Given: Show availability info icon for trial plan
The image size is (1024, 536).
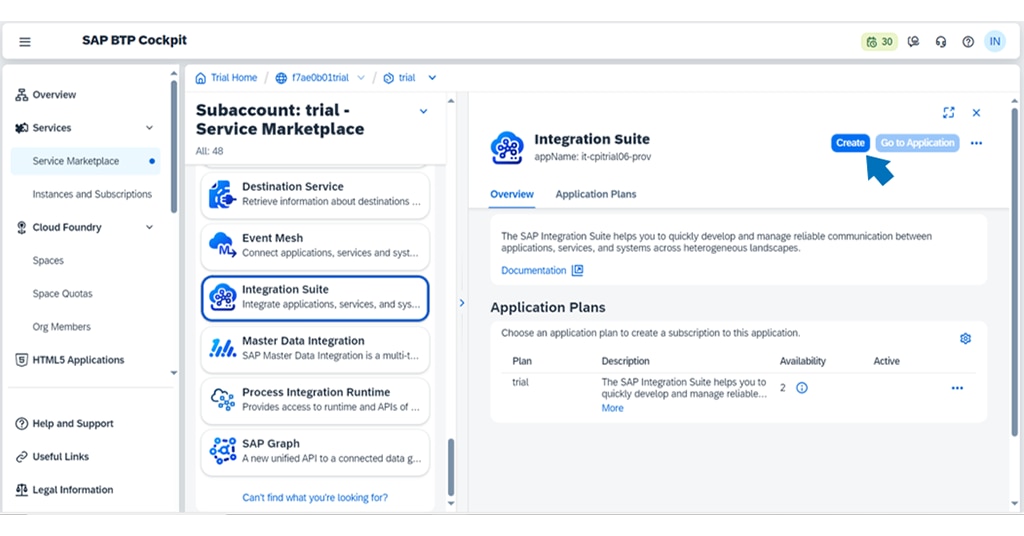Looking at the screenshot, I should [x=802, y=388].
